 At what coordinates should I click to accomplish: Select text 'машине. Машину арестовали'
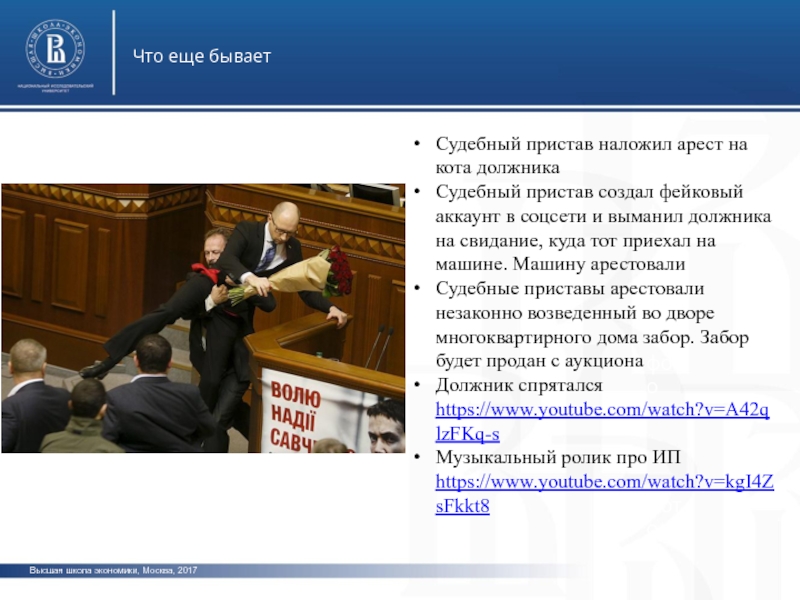560,264
